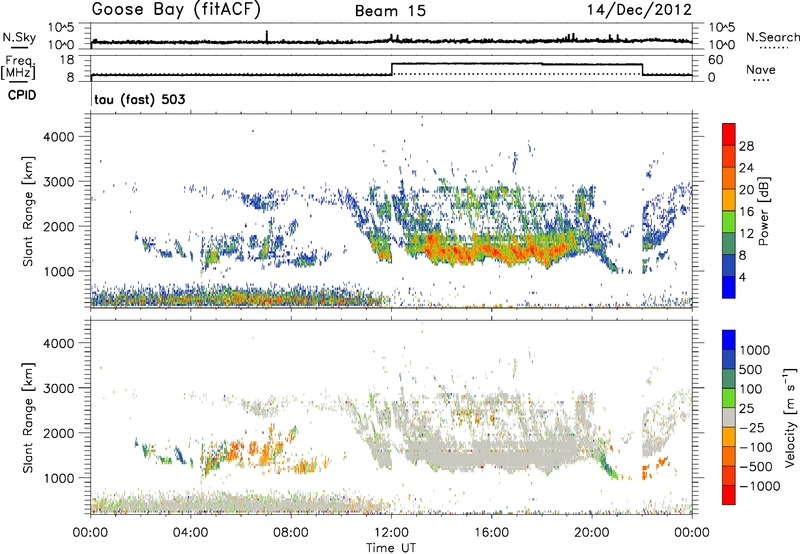This screenshot has width=800, height=554.
Task: Click the "12:00" time tick label
Action: click(x=391, y=533)
